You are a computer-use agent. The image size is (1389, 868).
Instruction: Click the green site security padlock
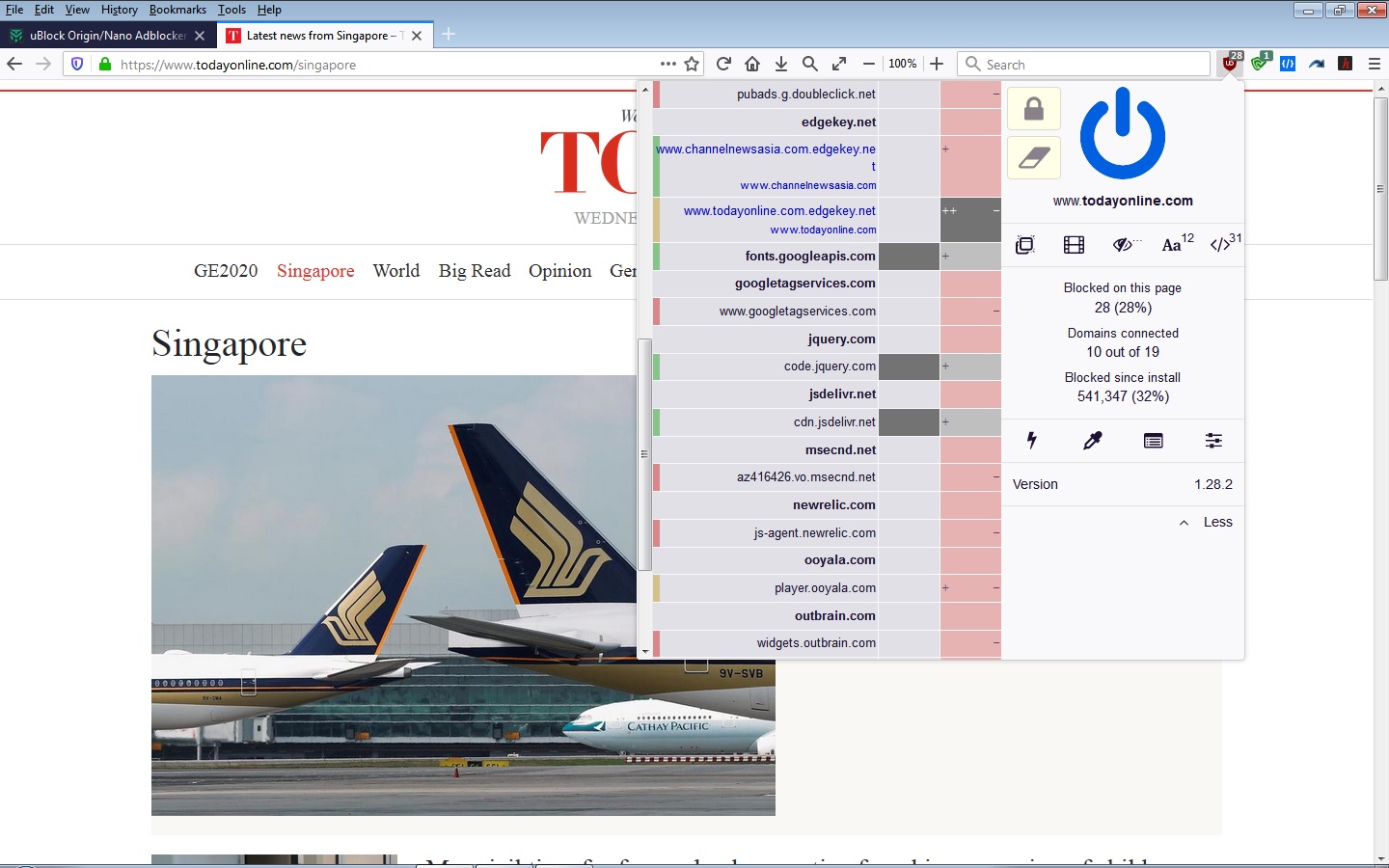tap(104, 65)
